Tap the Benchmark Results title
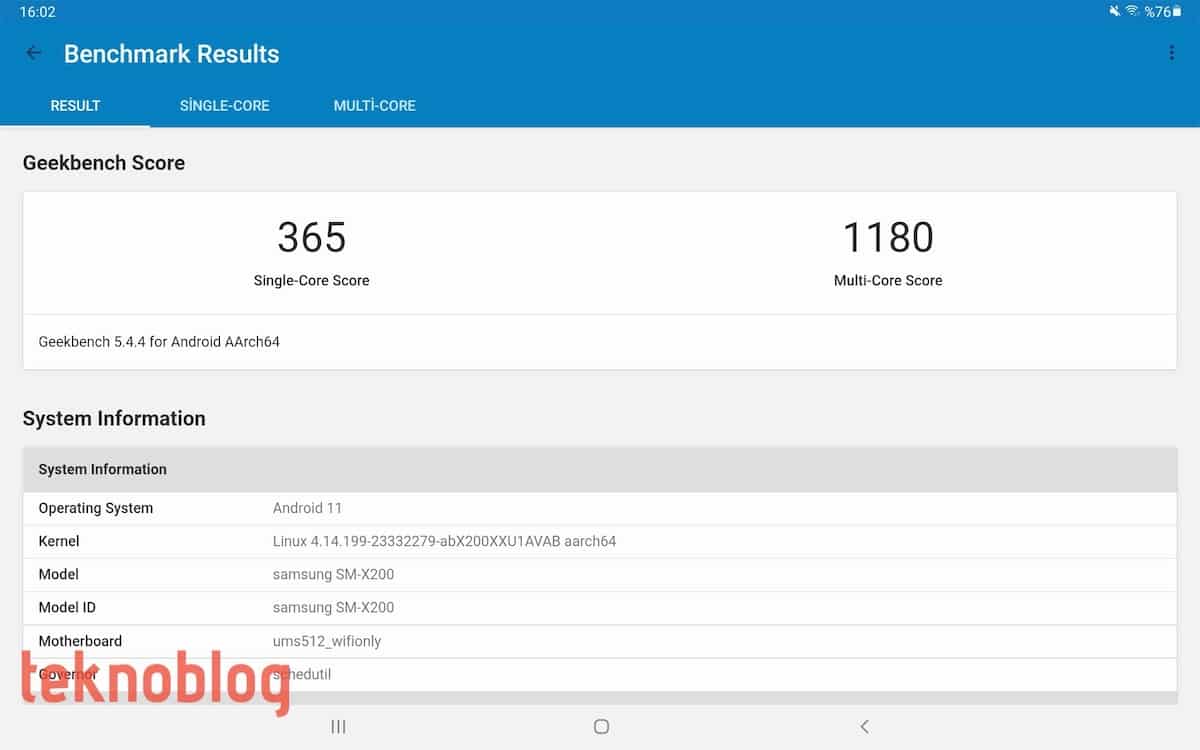The height and width of the screenshot is (750, 1200). pyautogui.click(x=172, y=54)
